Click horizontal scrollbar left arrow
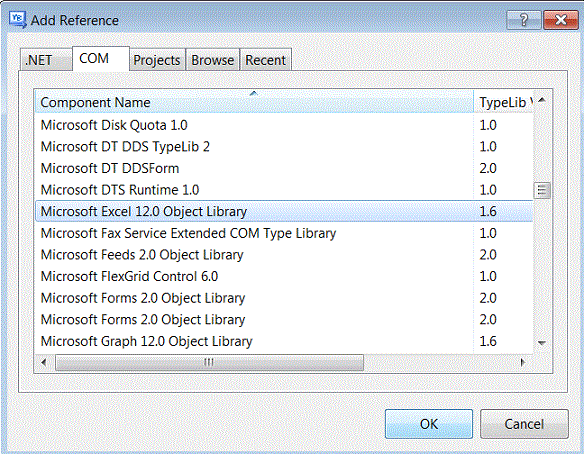Screen dimensions: 584x454 pyautogui.click(x=44, y=362)
